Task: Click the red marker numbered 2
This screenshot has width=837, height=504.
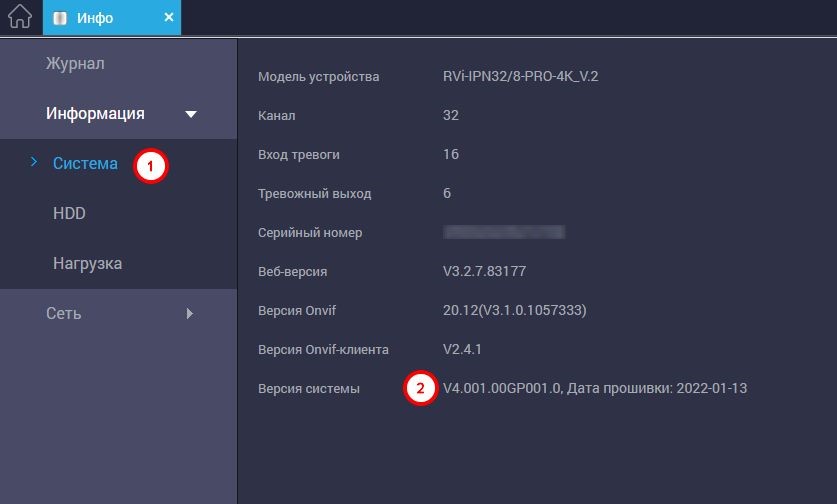Action: [420, 389]
